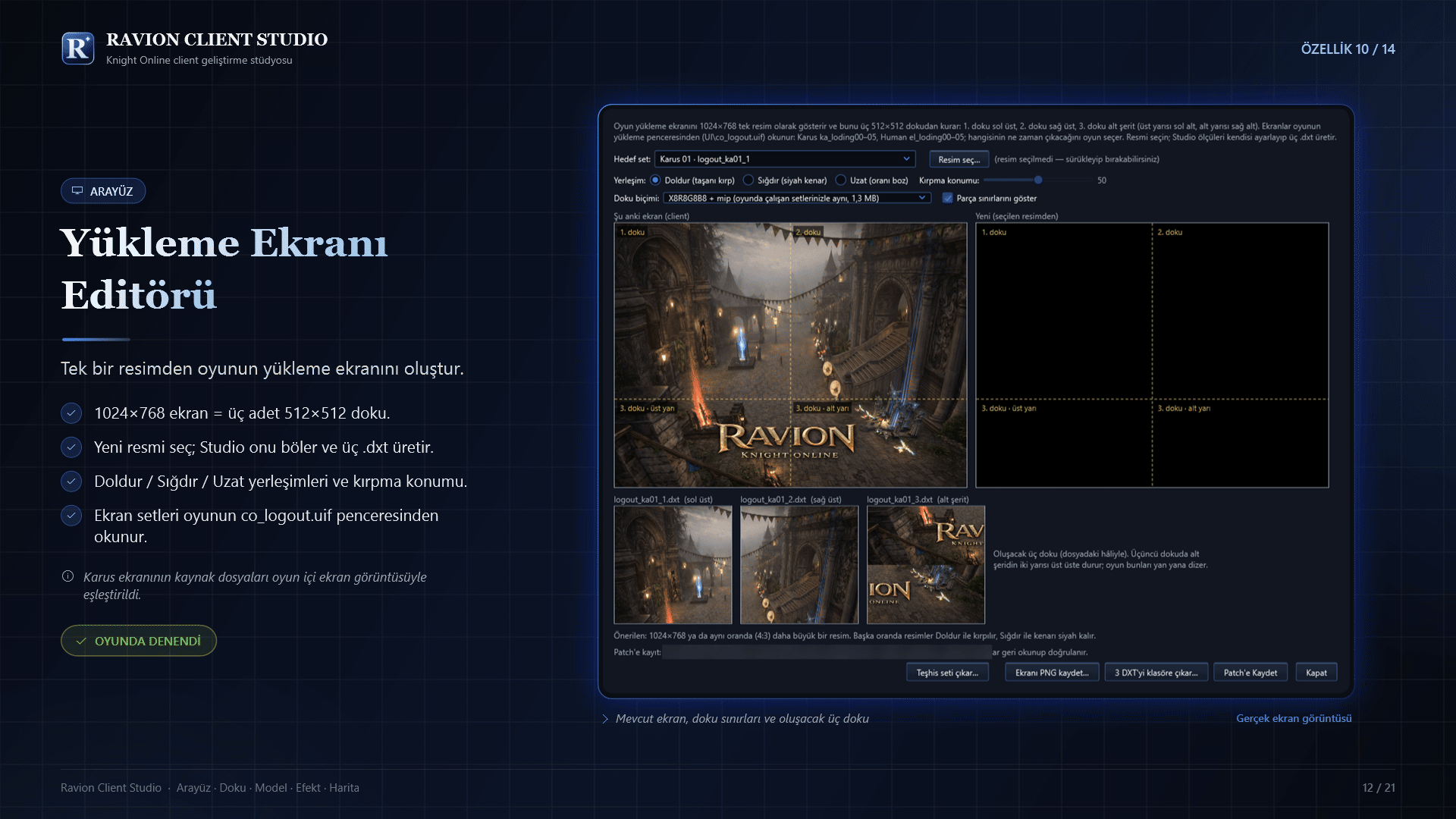Click the check icon in OYUNDA DENENDİ badge
Screen dimensions: 1456x819
(81, 641)
